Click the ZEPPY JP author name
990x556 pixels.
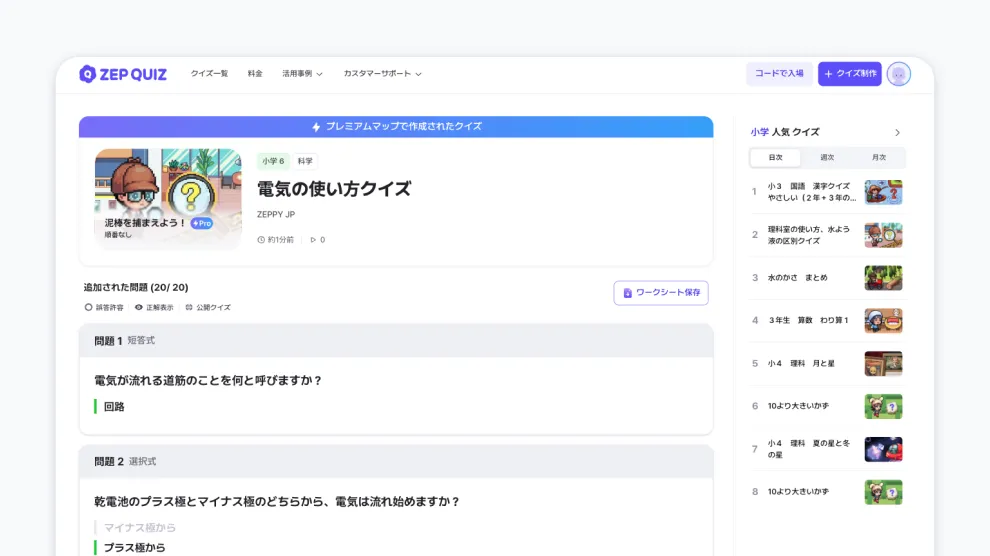276,215
